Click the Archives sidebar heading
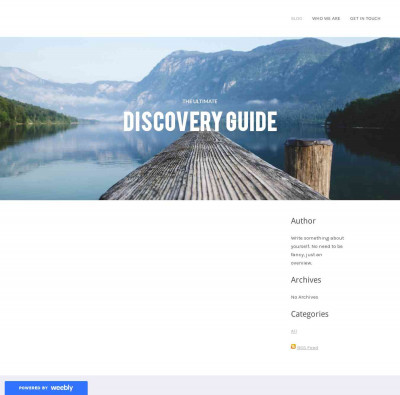Image resolution: width=400 pixels, height=395 pixels. (x=306, y=280)
